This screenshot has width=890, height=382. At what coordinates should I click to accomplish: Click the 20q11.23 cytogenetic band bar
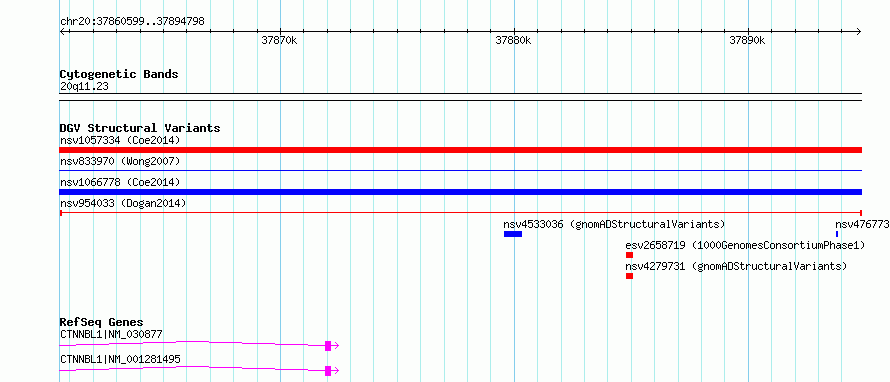pyautogui.click(x=460, y=97)
